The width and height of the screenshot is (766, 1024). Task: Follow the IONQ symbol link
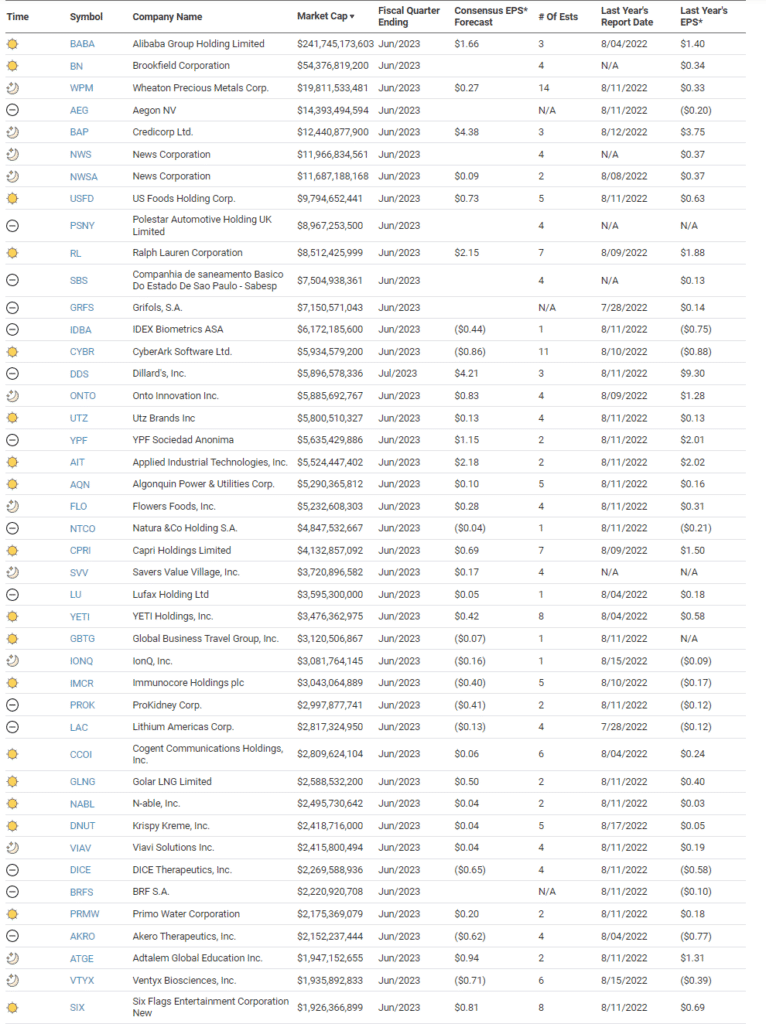83,660
